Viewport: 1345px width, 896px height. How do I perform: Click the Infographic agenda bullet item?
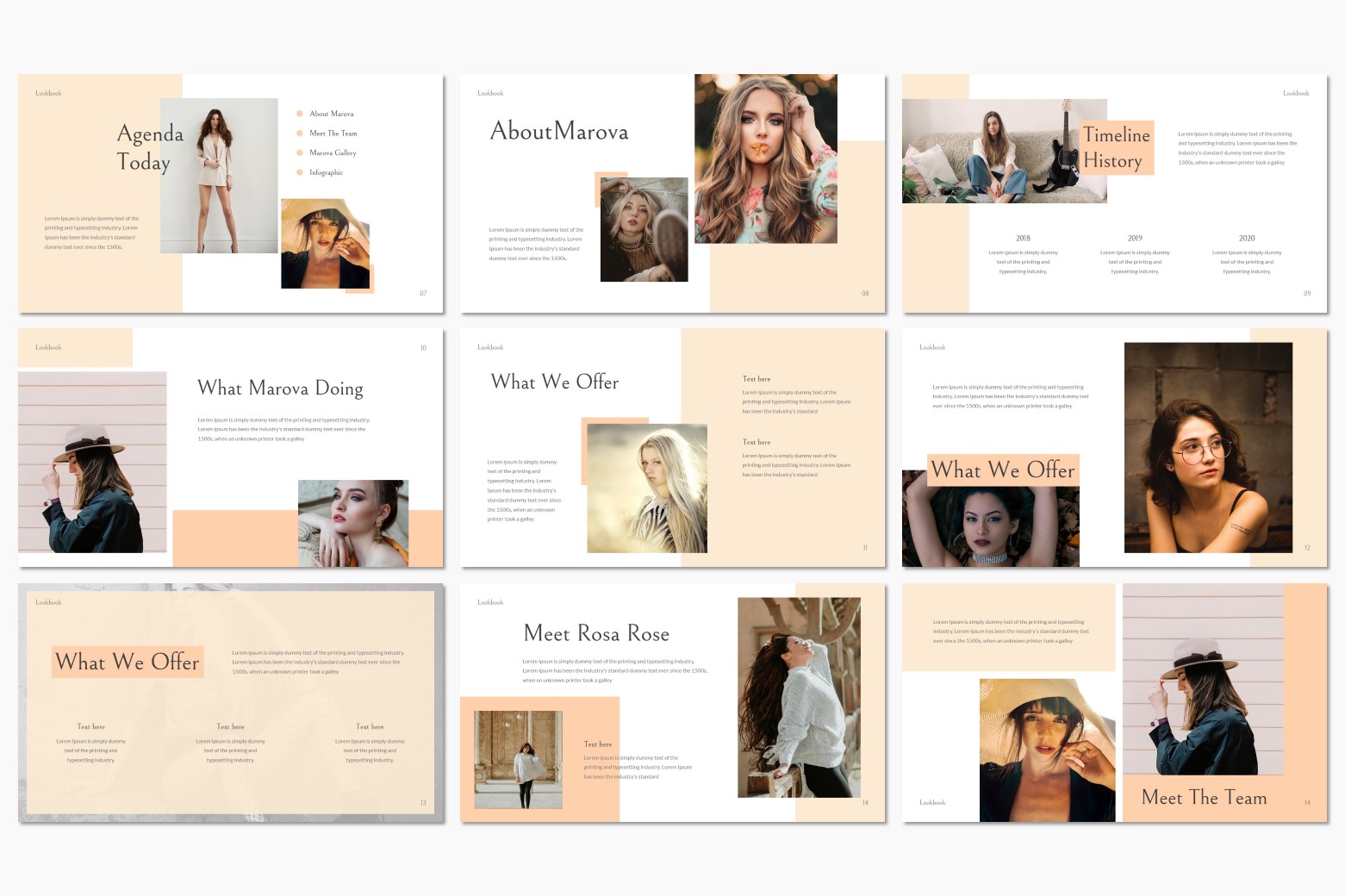point(326,172)
